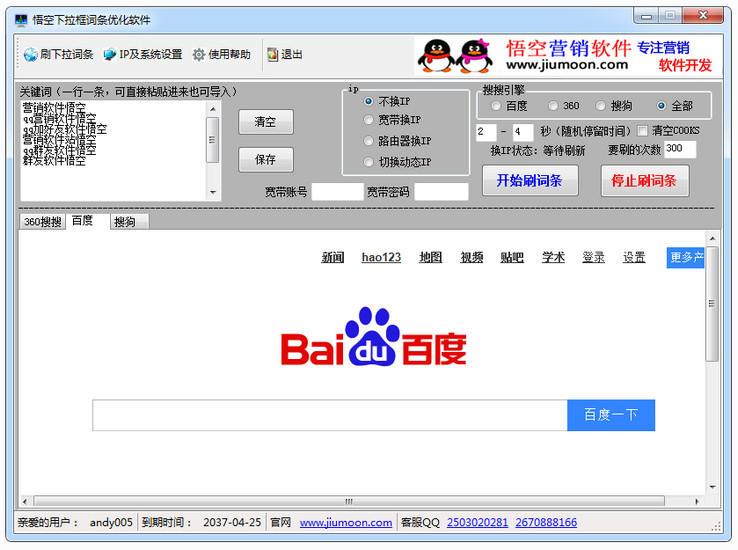Switch to the 百度 tab
Screen dimensions: 738x550
point(88,221)
